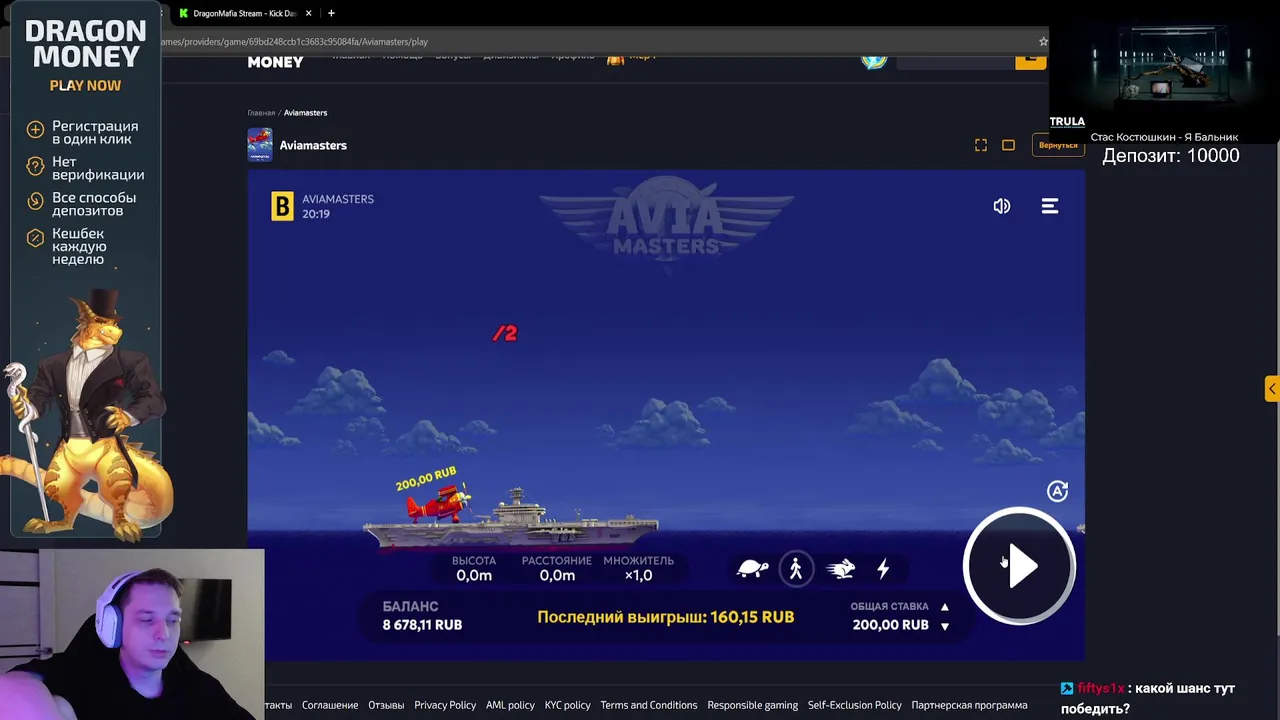Click the Dragon Money site logo
This screenshot has width=1280, height=720.
point(275,62)
